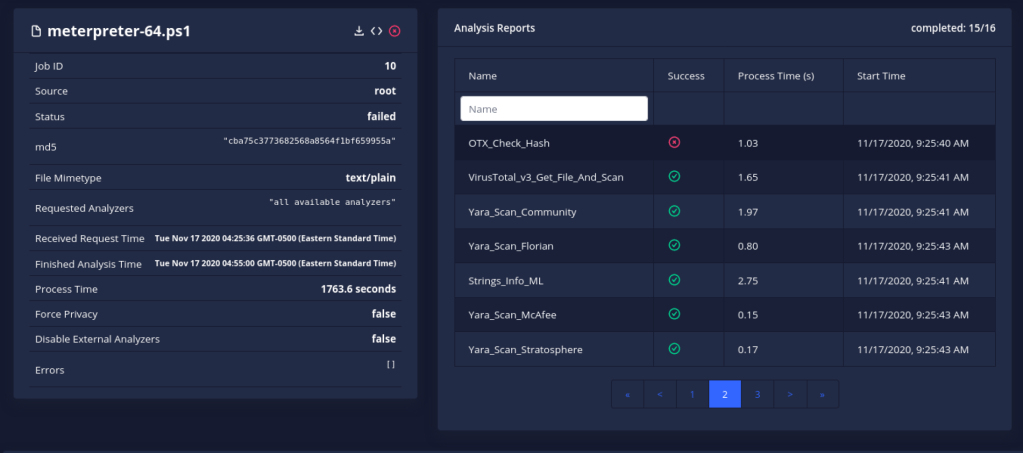Jump to first page with double arrow
The height and width of the screenshot is (453, 1023).
tap(627, 394)
